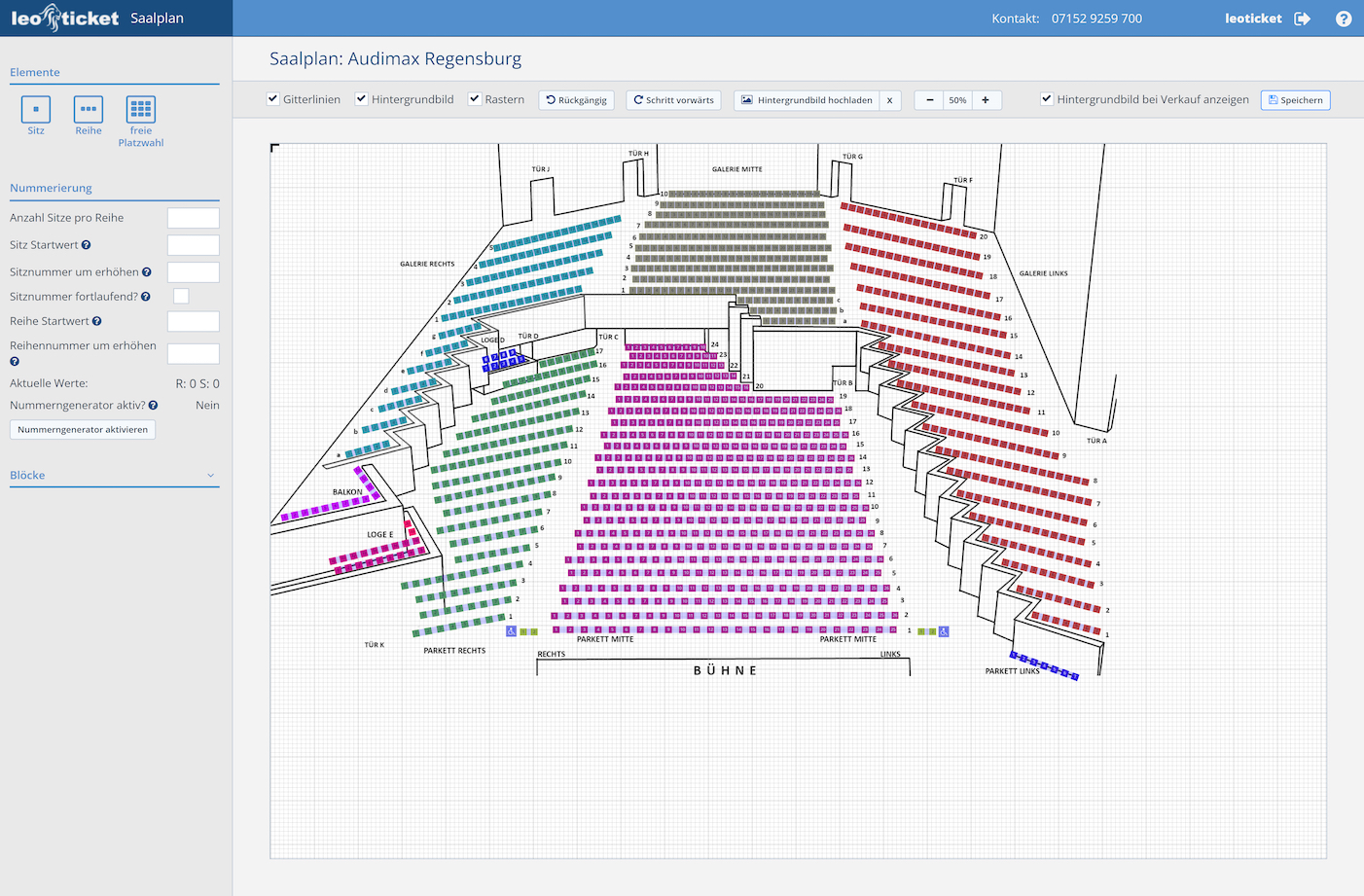
Task: Click Nummerngenerator aktivieren button
Action: tap(83, 429)
